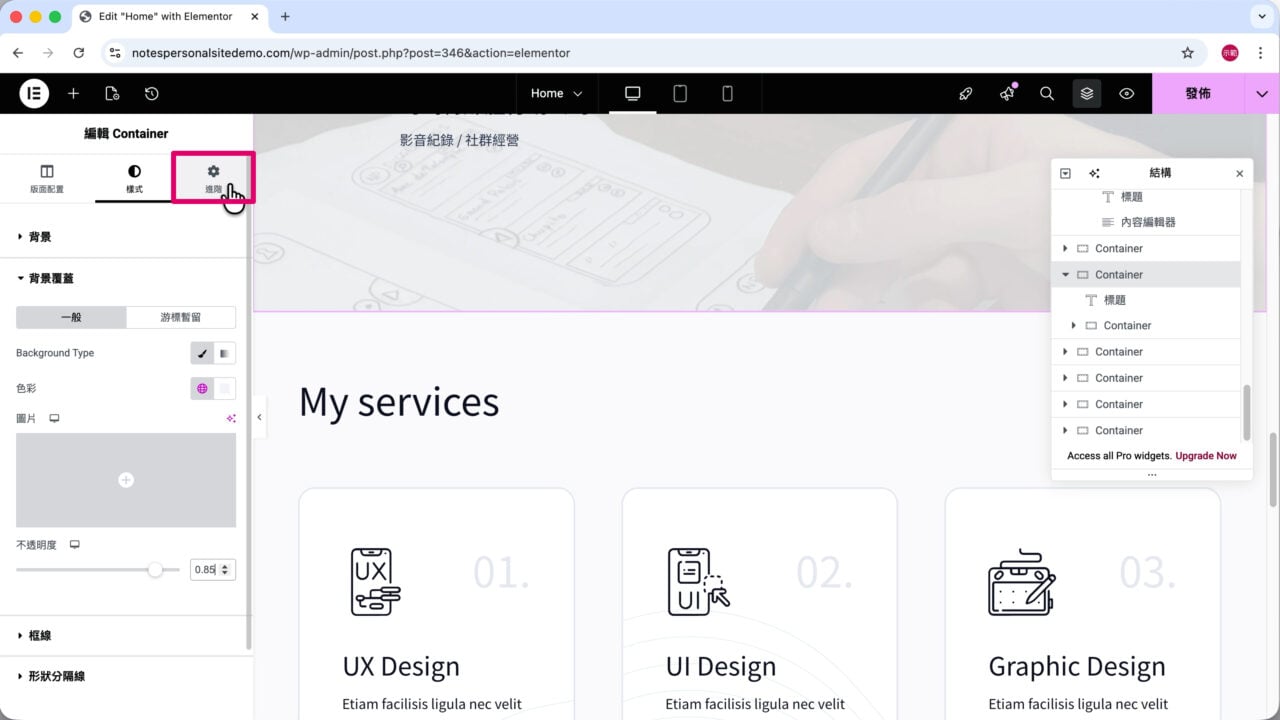The image size is (1280, 720).
Task: Choose gradient background type
Action: (225, 353)
